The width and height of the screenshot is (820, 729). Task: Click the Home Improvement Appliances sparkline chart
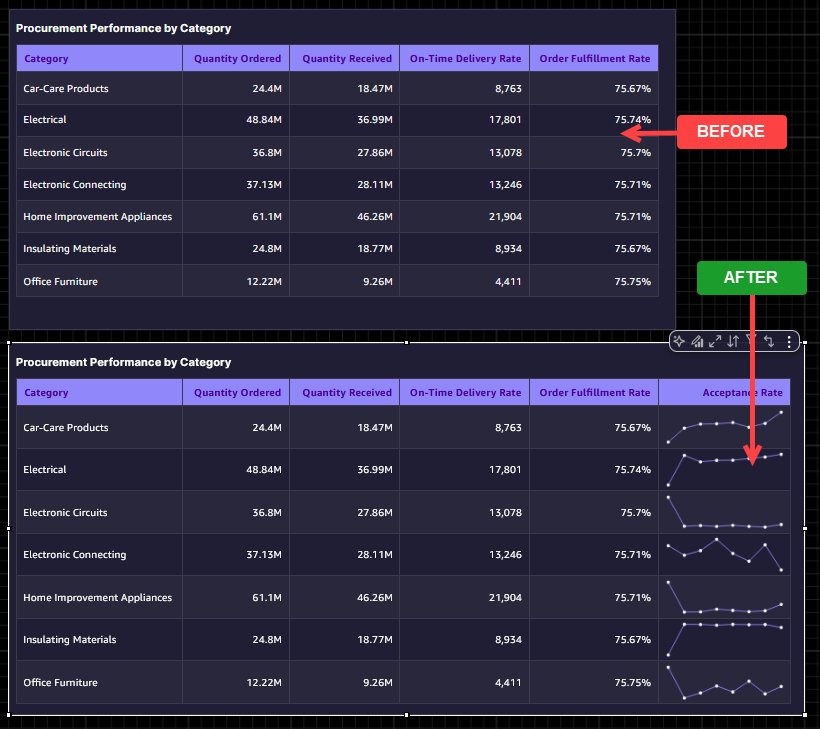tap(724, 597)
